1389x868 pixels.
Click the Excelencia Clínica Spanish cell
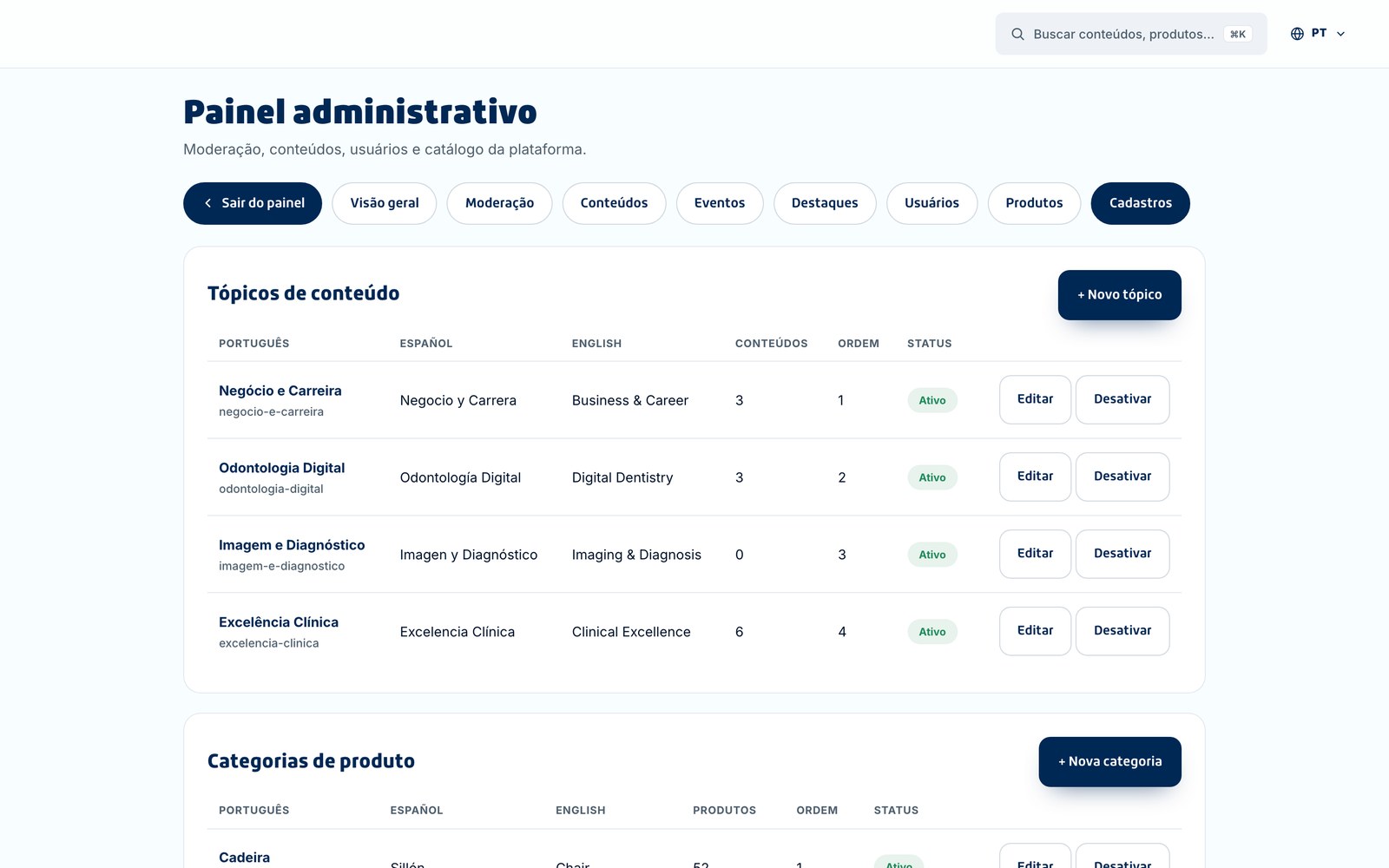click(458, 632)
